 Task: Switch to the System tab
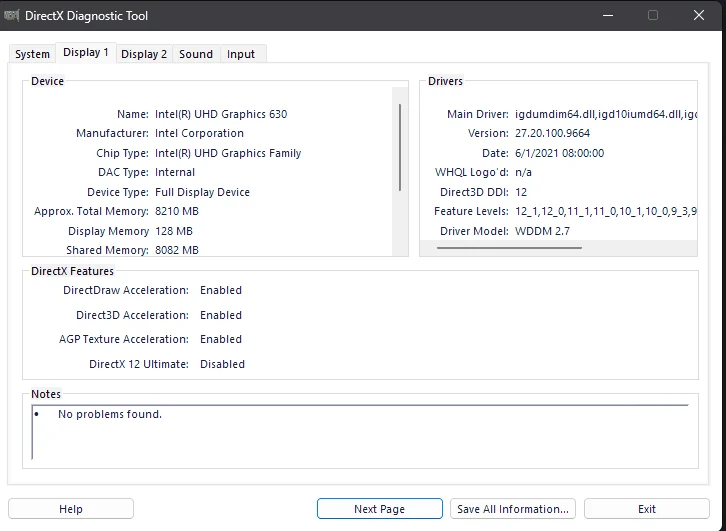click(32, 54)
